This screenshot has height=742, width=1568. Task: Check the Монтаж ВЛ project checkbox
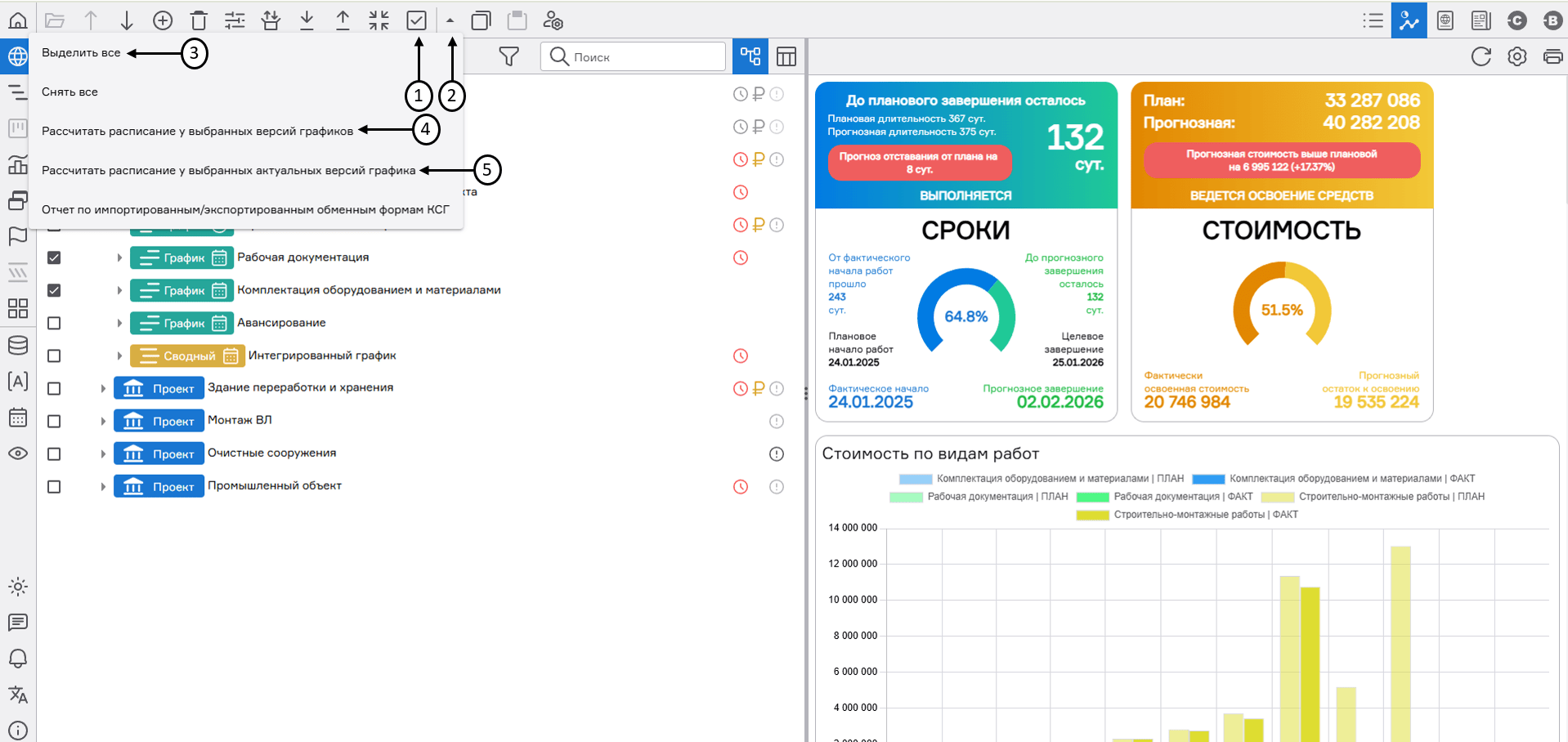54,421
